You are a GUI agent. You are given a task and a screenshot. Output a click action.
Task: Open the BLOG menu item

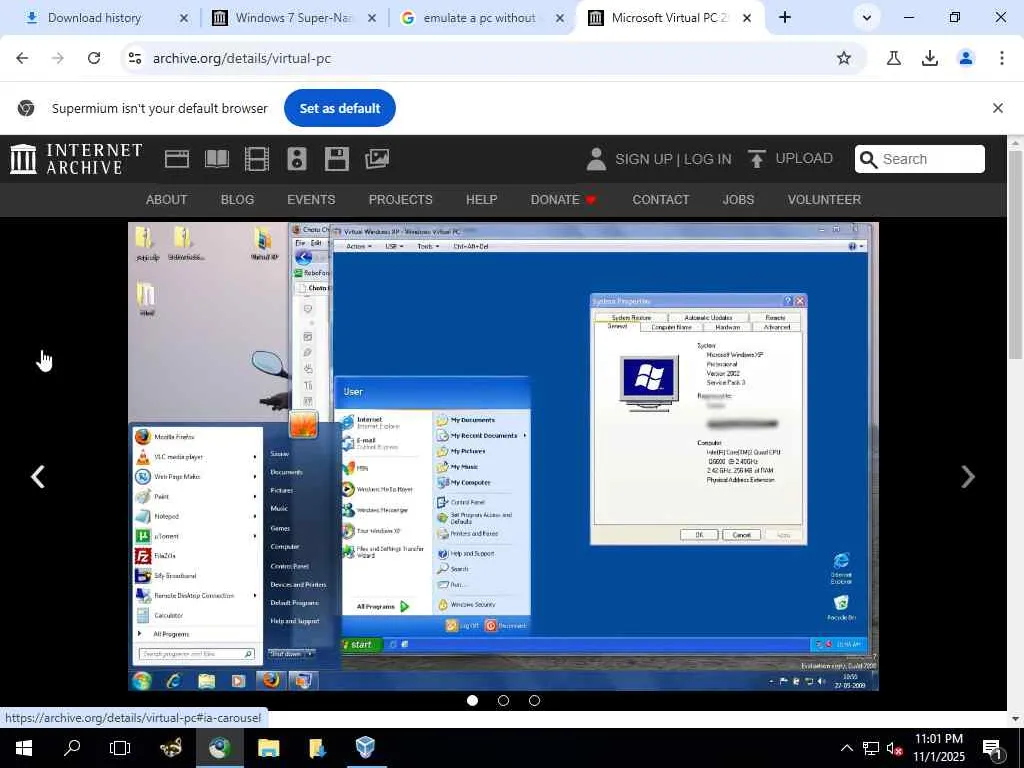click(x=237, y=200)
